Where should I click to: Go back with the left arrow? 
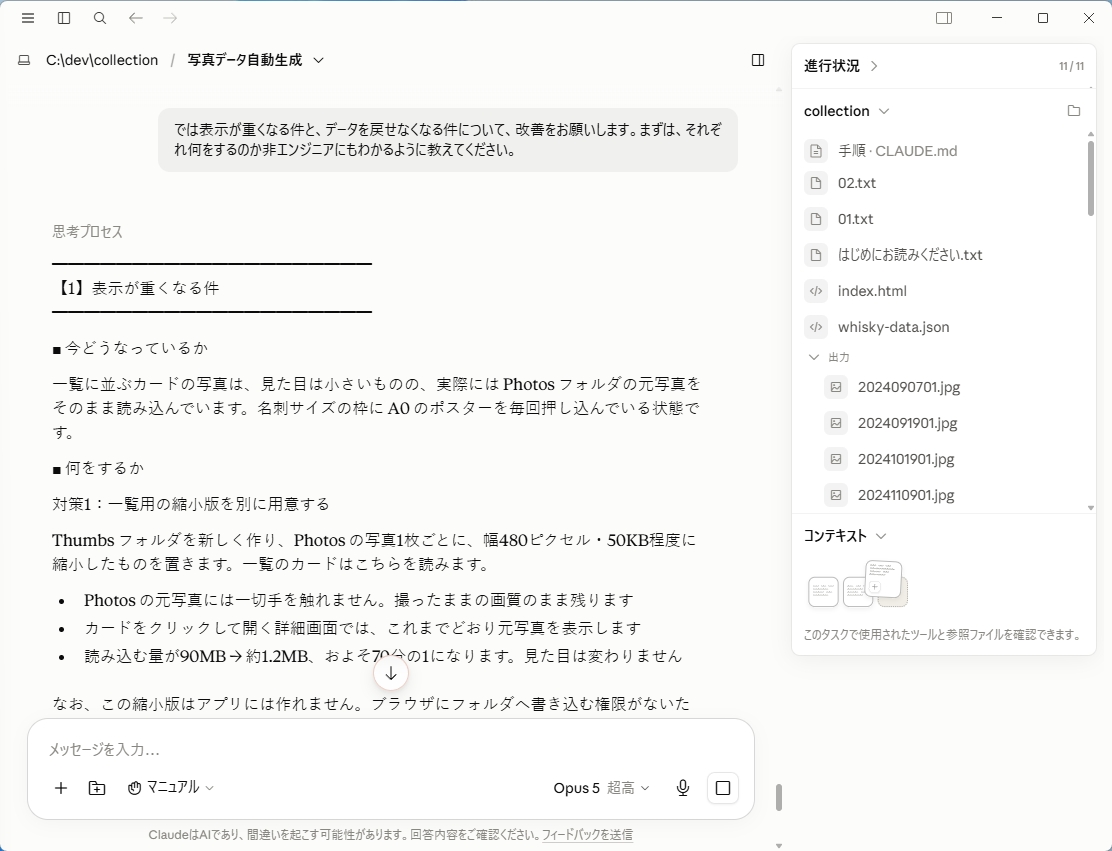(x=135, y=18)
